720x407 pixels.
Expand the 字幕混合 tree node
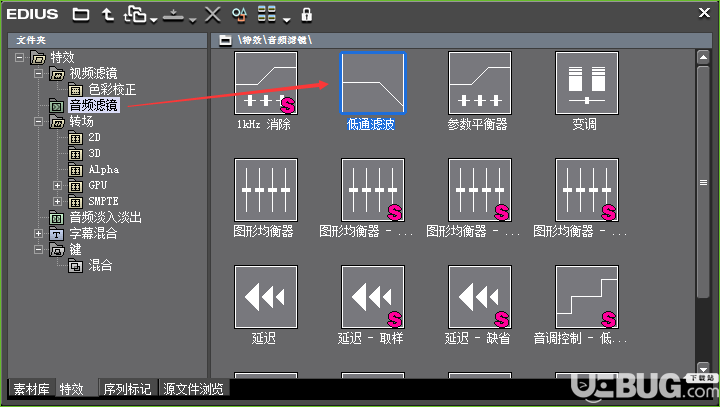pos(39,234)
